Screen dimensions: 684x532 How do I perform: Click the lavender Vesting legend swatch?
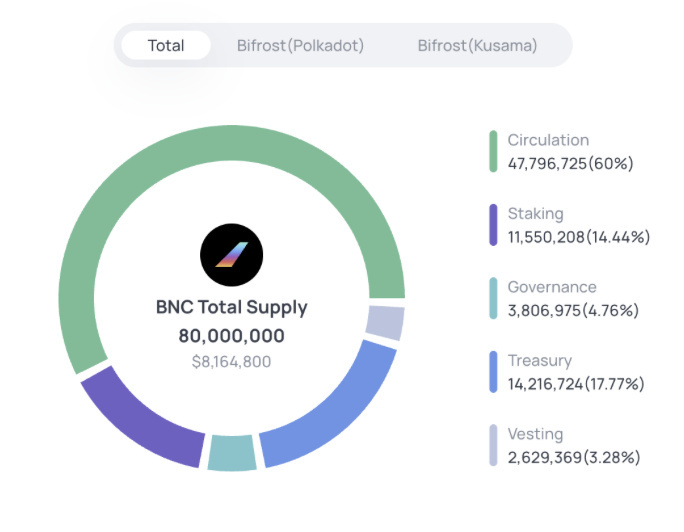pos(493,445)
